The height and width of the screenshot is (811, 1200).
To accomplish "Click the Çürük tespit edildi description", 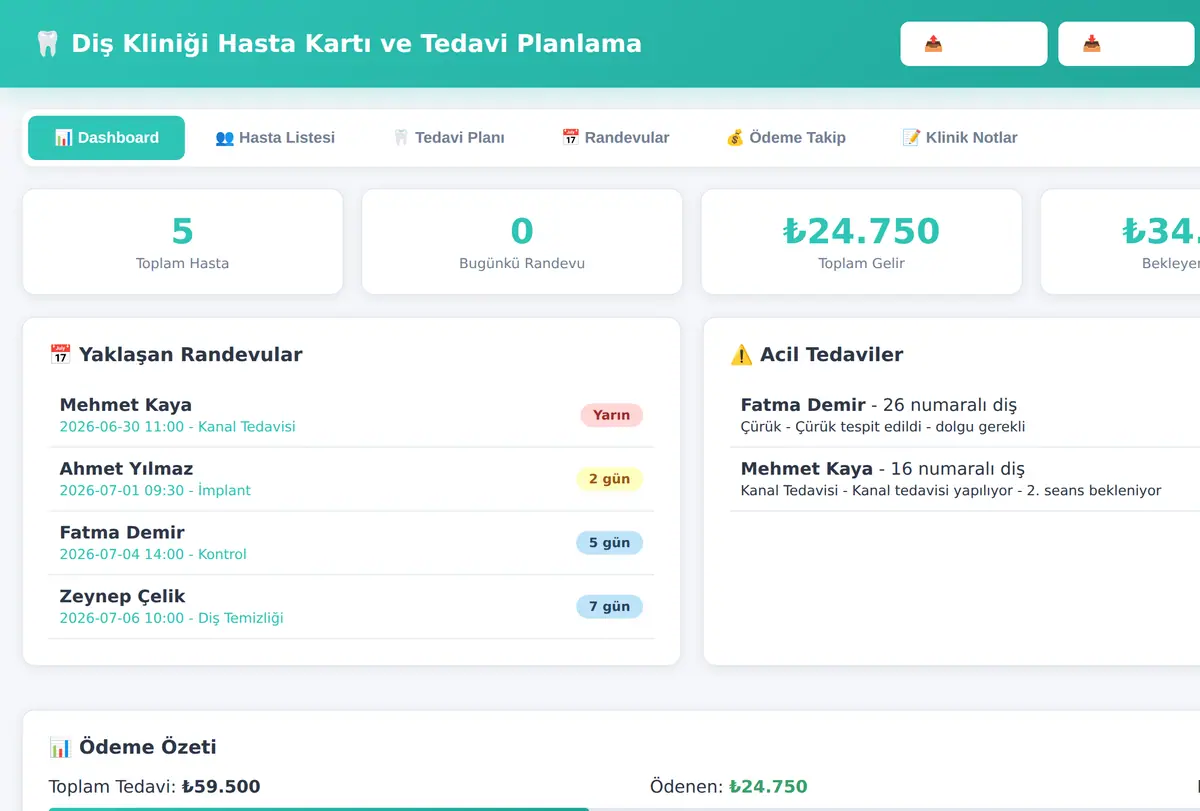I will 883,427.
